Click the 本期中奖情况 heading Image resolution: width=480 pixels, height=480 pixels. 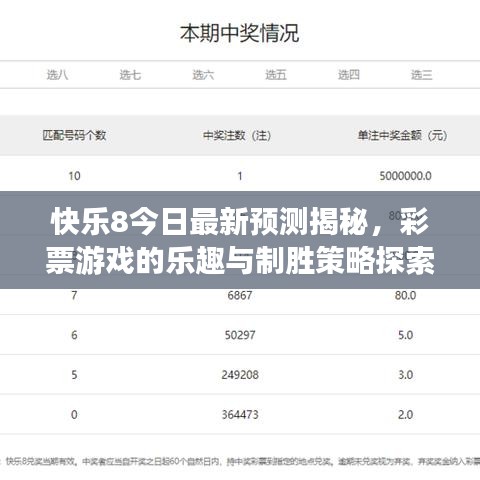point(240,33)
